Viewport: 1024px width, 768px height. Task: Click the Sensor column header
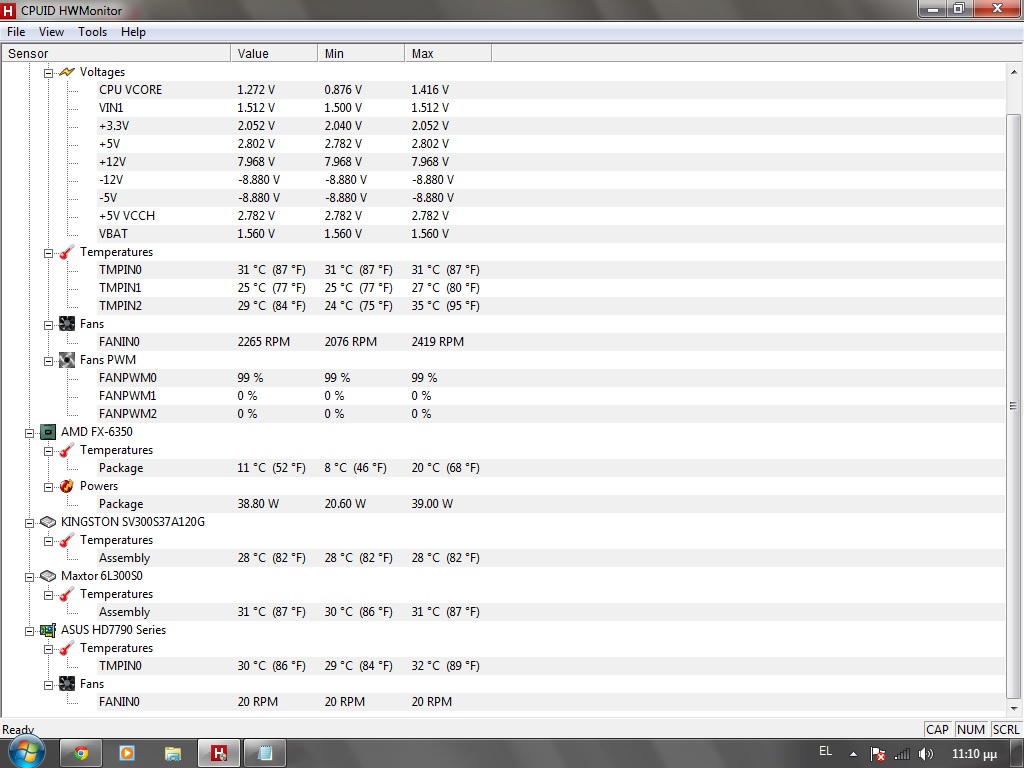click(x=116, y=54)
